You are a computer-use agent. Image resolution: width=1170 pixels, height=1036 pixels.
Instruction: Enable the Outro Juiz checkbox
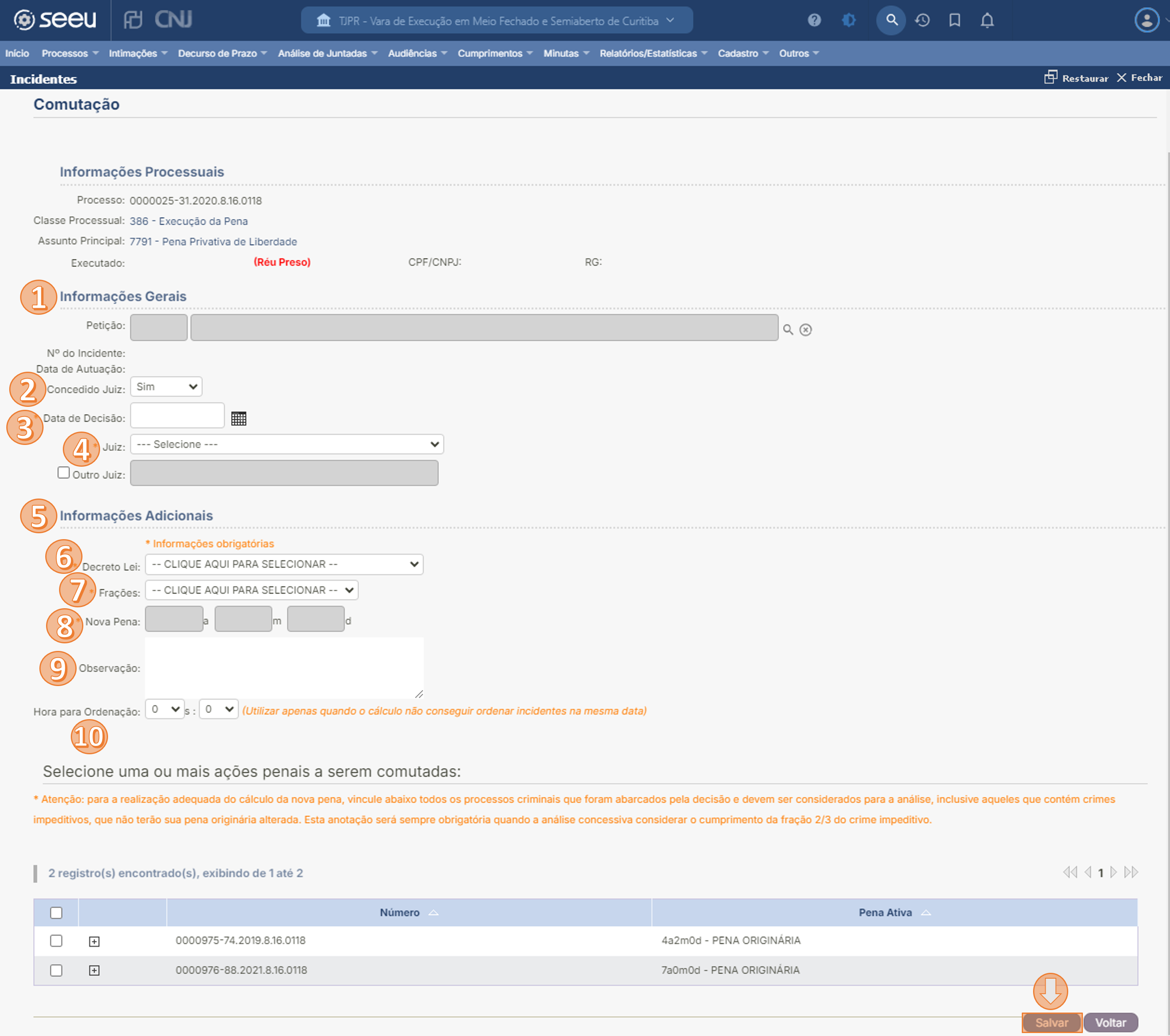pos(64,473)
